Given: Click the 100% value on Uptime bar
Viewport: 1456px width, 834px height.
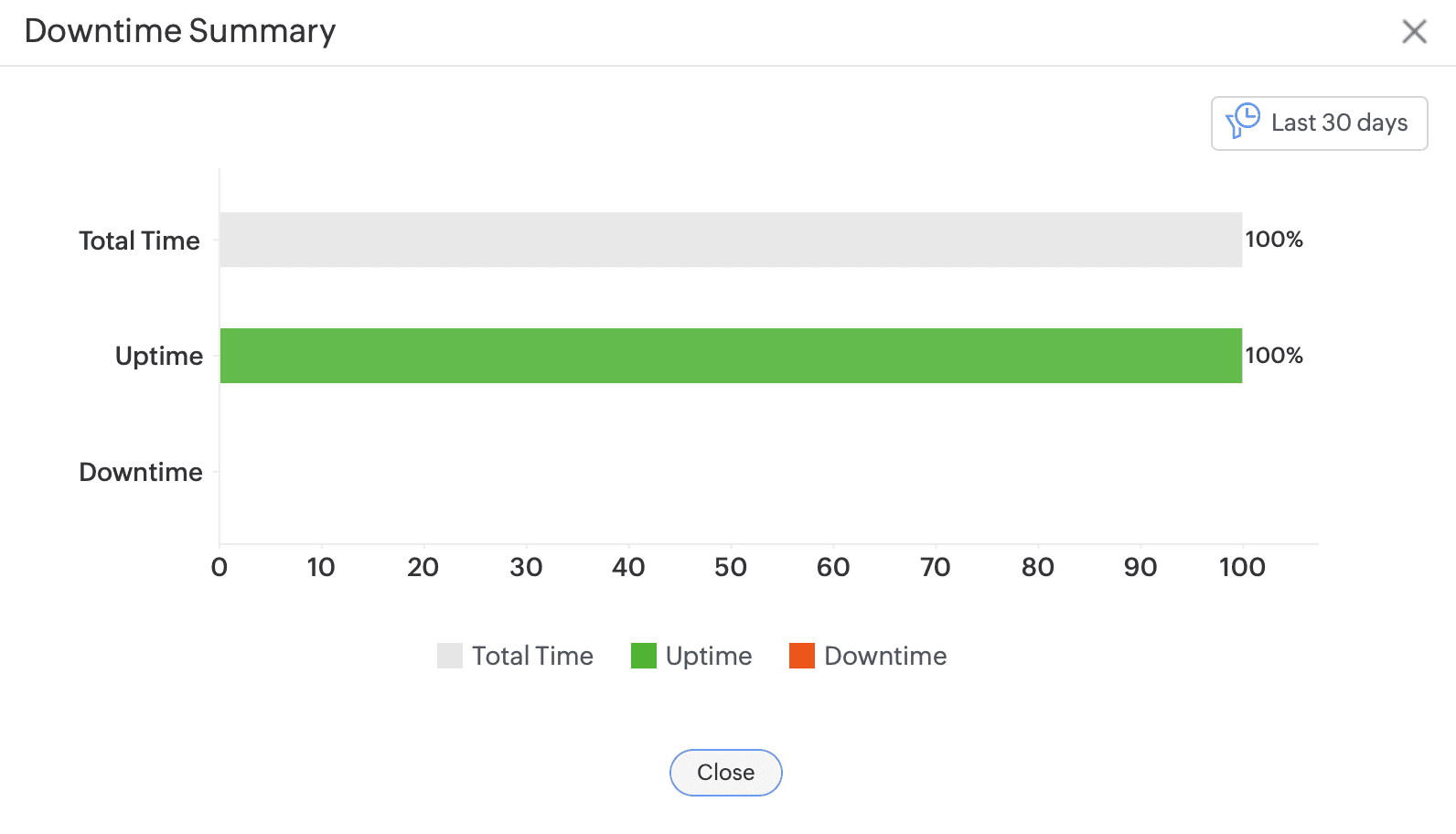Looking at the screenshot, I should [x=1274, y=356].
